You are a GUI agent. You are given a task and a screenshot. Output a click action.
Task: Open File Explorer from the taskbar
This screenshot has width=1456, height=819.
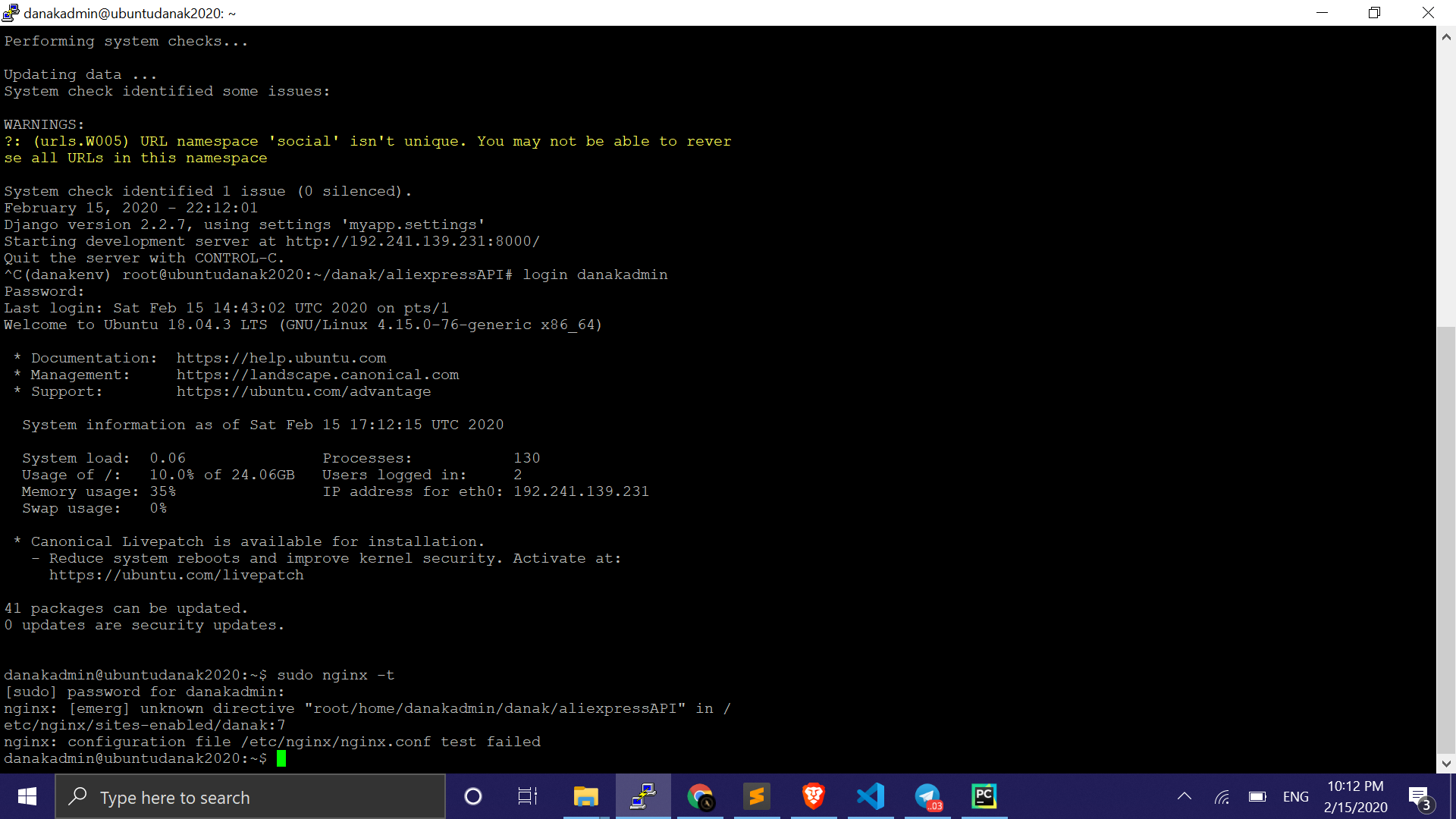(x=585, y=796)
